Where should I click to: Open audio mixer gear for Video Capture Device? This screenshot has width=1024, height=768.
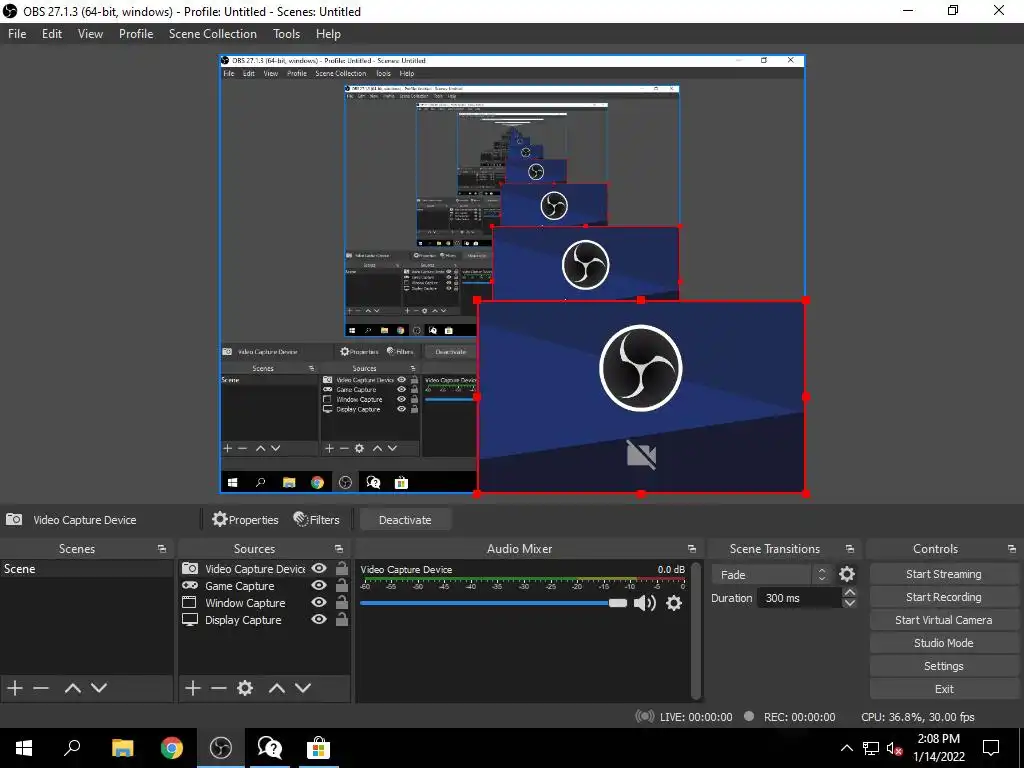click(674, 603)
